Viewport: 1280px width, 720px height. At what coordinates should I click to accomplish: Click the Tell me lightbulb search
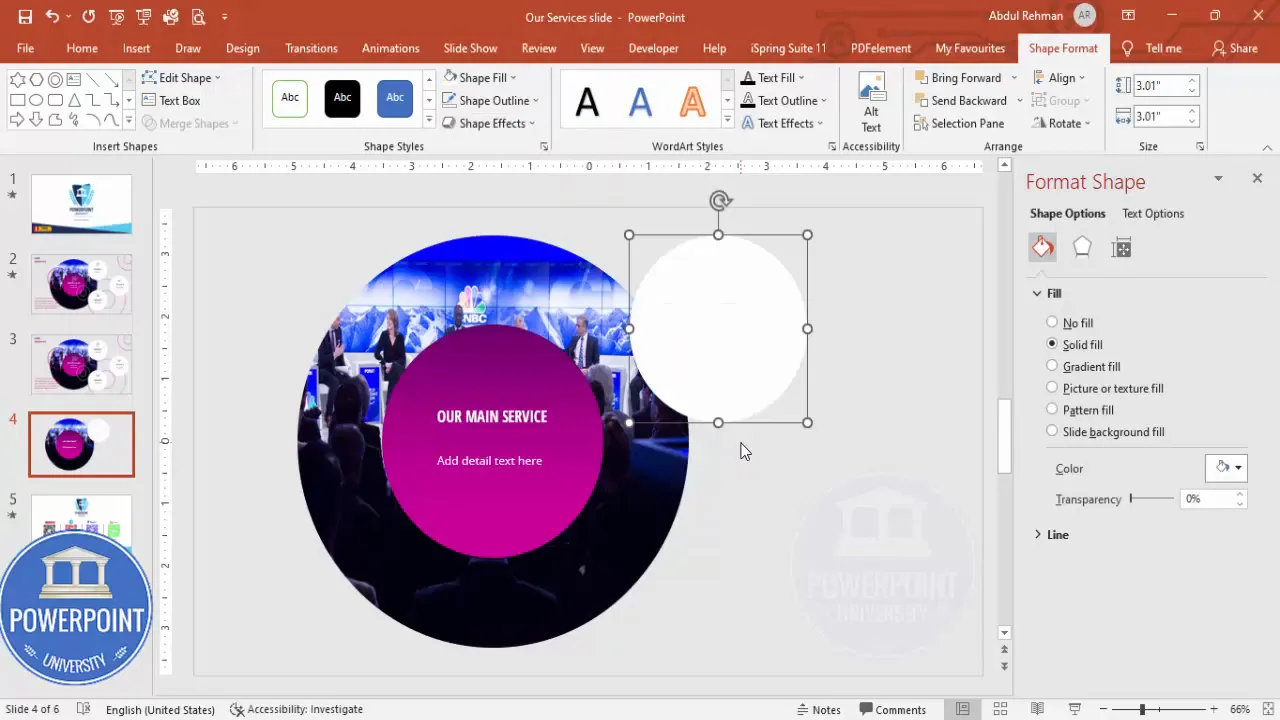[1152, 48]
